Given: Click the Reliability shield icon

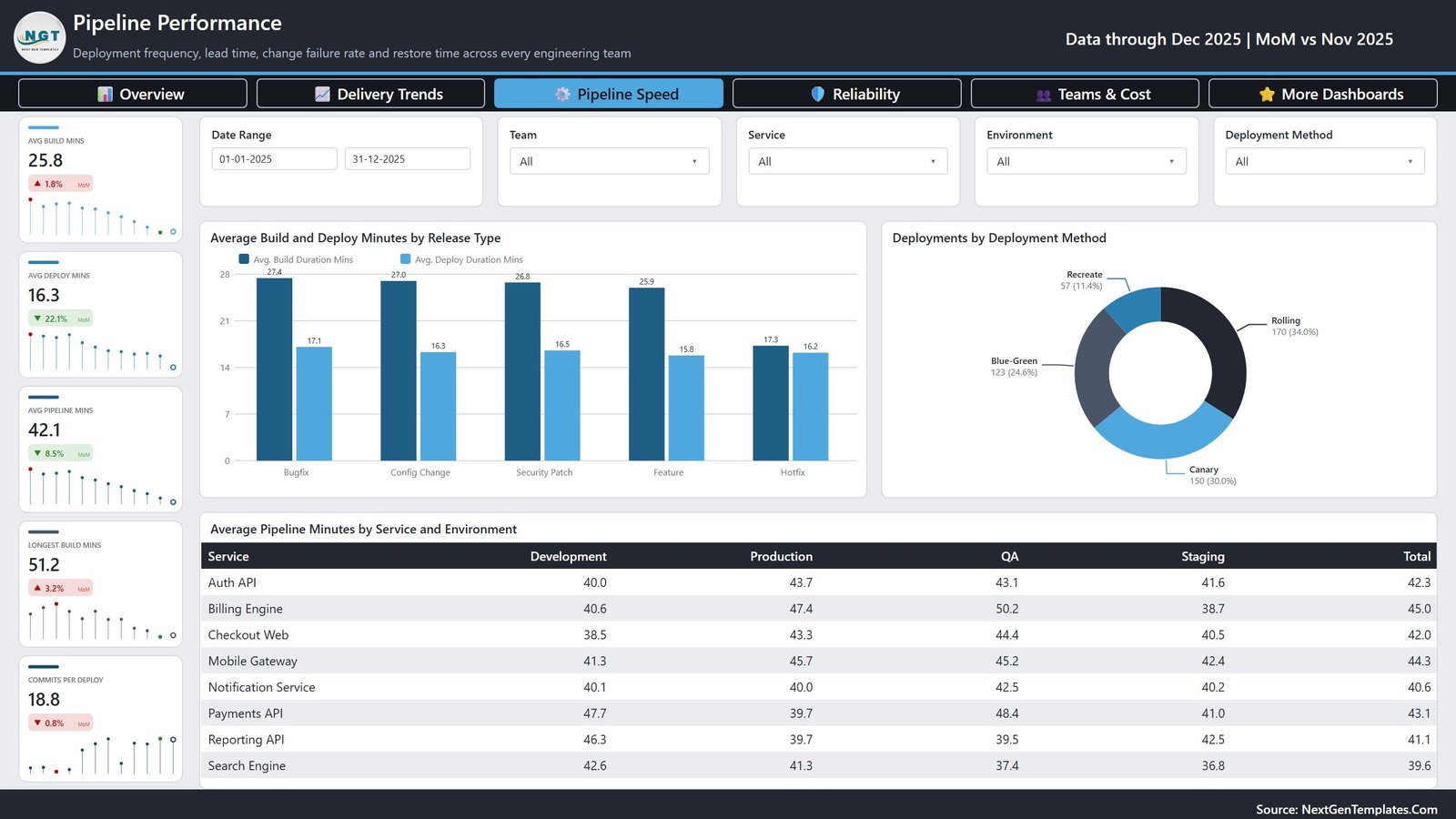Looking at the screenshot, I should pyautogui.click(x=817, y=94).
